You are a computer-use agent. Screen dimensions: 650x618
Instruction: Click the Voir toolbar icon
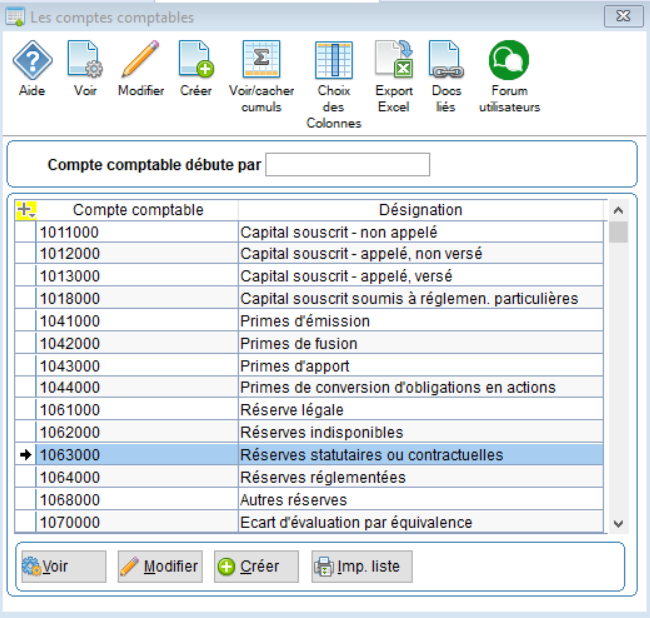click(x=85, y=61)
